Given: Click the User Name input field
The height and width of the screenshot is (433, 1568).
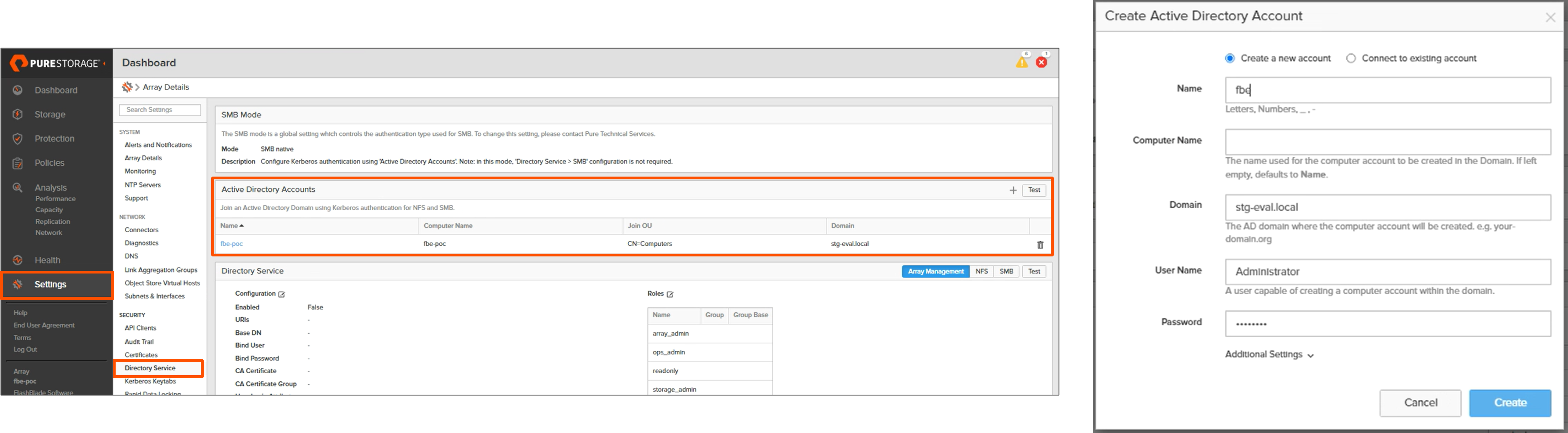Looking at the screenshot, I should [1388, 272].
